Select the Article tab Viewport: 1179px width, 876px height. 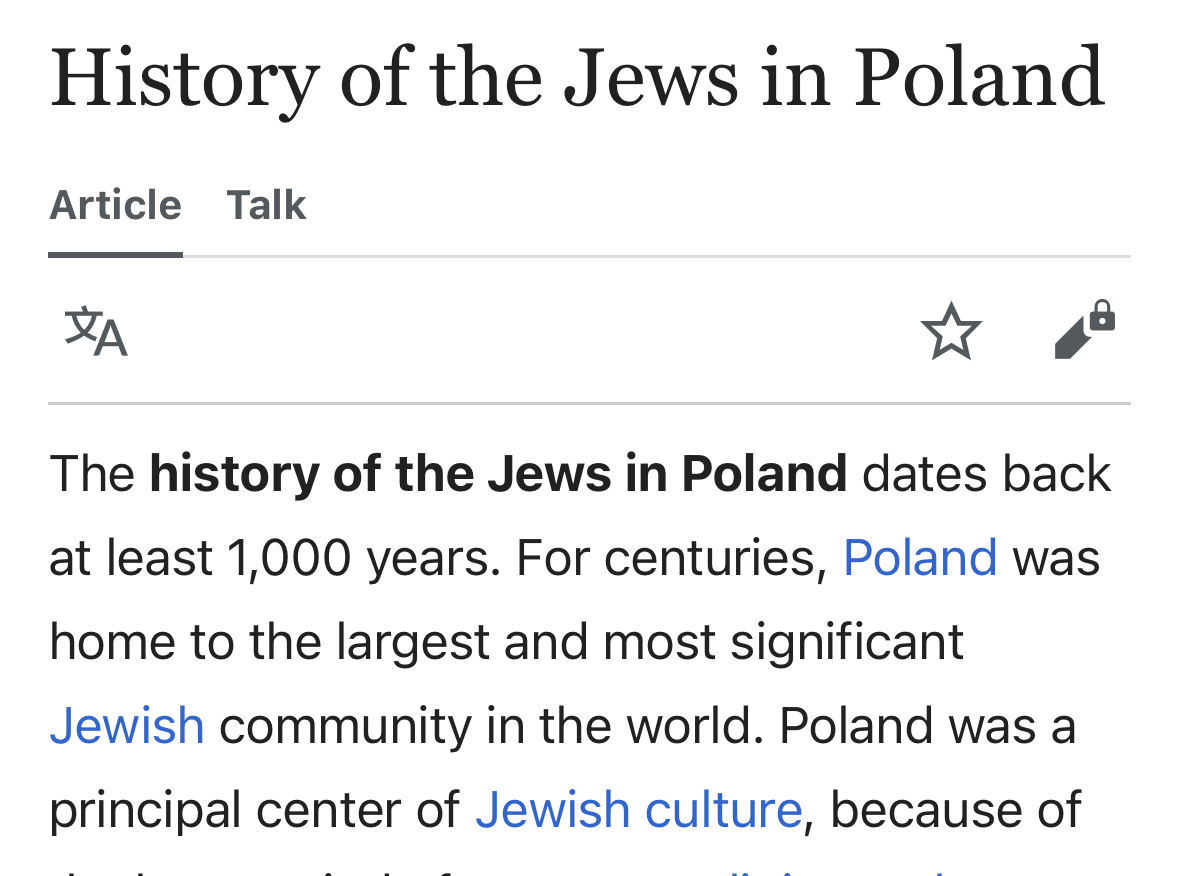click(115, 206)
